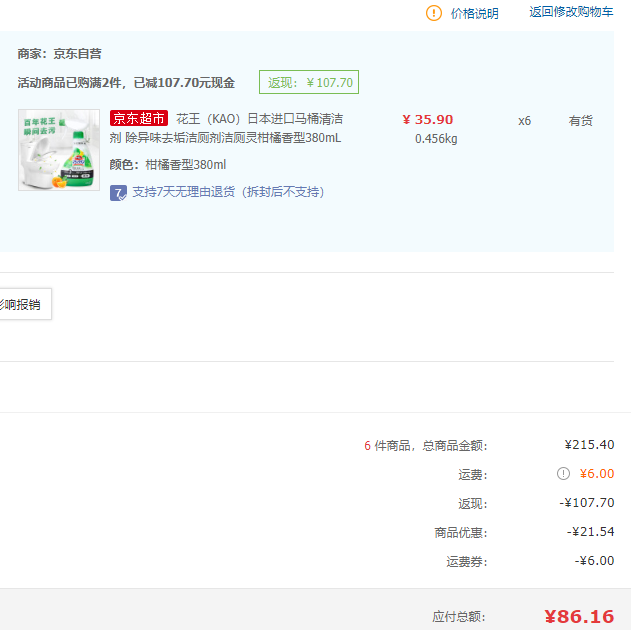This screenshot has height=630, width=631.
Task: Select the ¥35.90 unit price
Action: [x=427, y=120]
